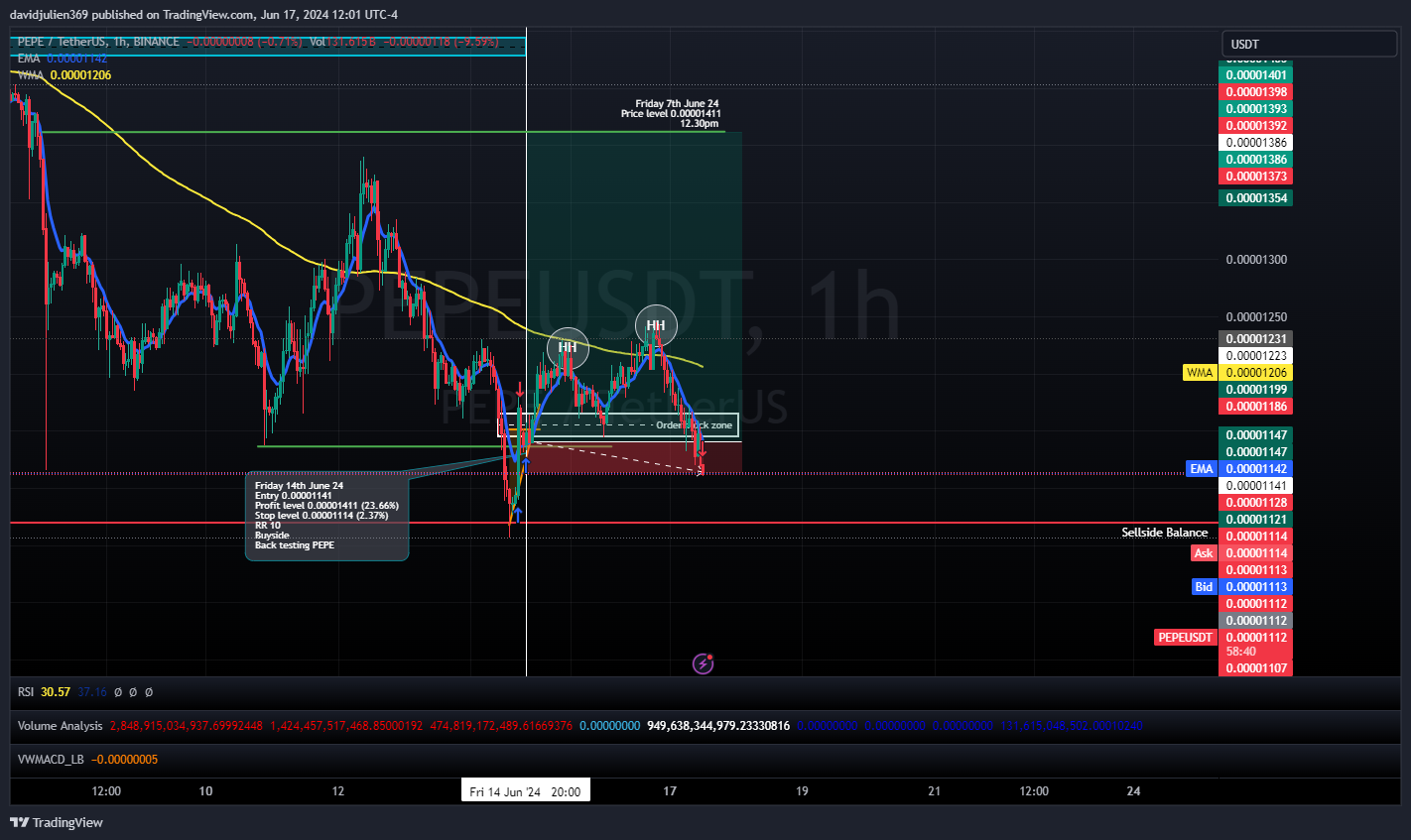This screenshot has height=840, width=1411.
Task: Click the red 0.00001186 price label
Action: click(x=1255, y=407)
